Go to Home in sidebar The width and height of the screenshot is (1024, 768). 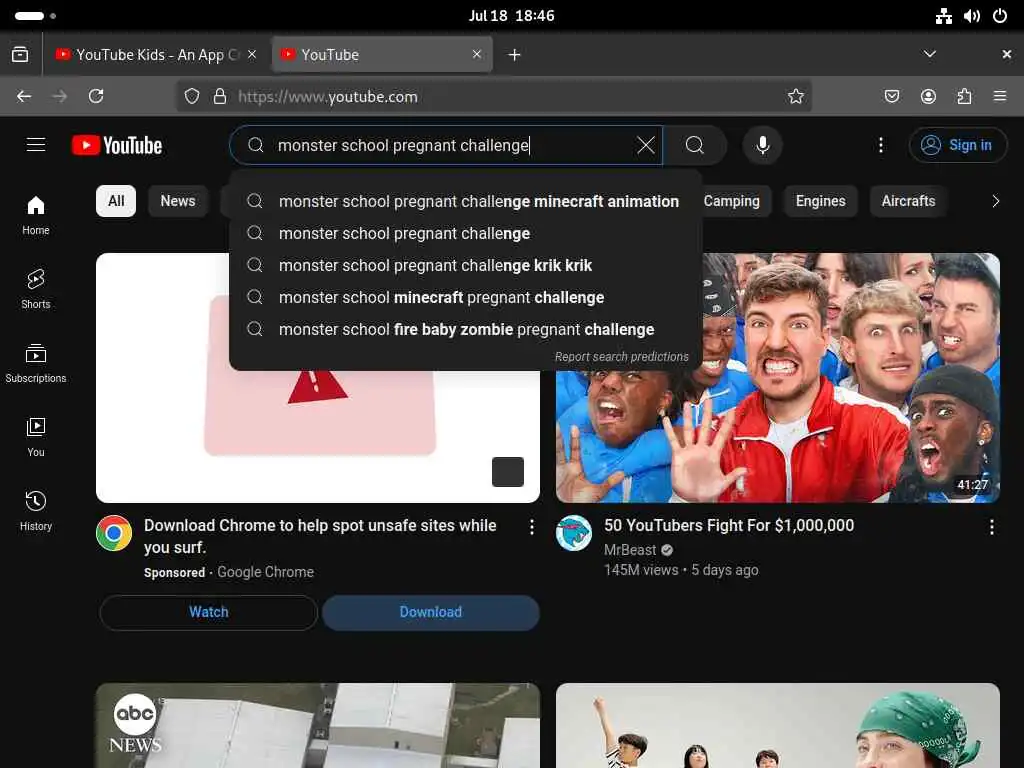[x=36, y=216]
